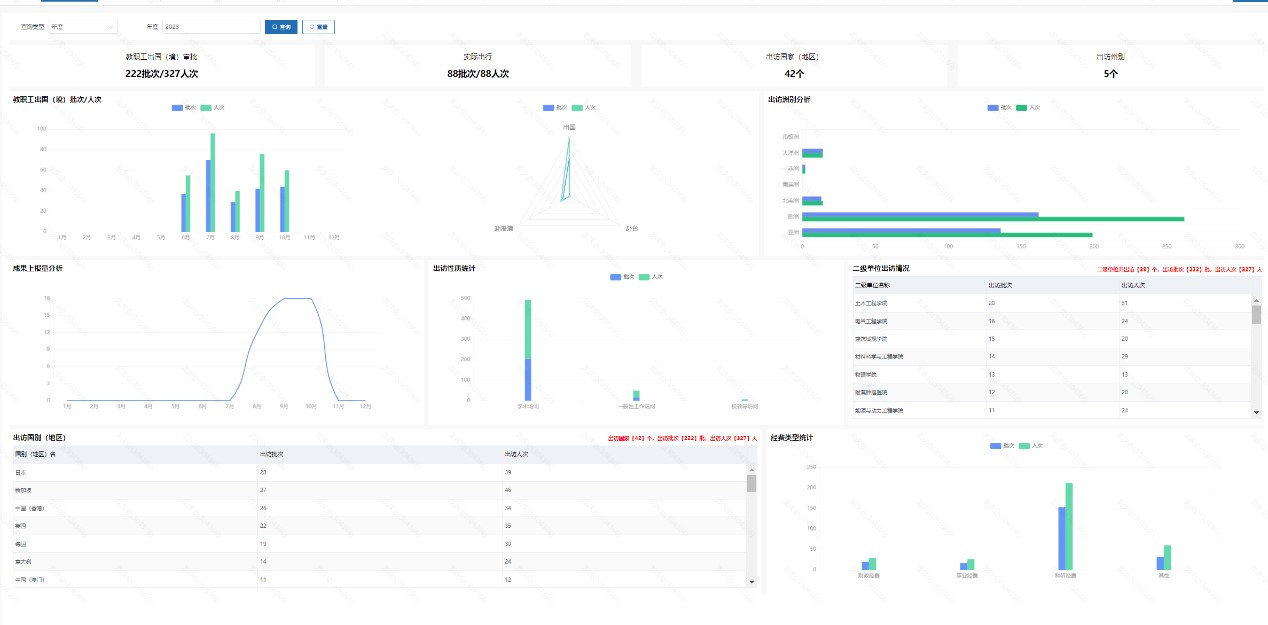Toggle 批次 legend in 经费类型统计 chart

pyautogui.click(x=1002, y=445)
